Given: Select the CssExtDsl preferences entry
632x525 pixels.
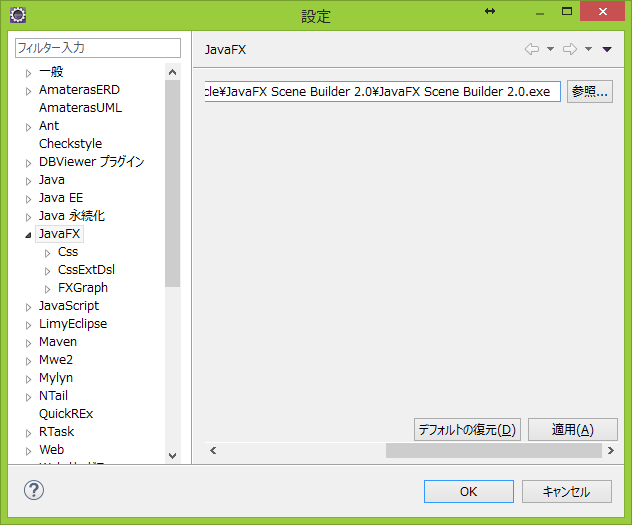Looking at the screenshot, I should coord(86,270).
